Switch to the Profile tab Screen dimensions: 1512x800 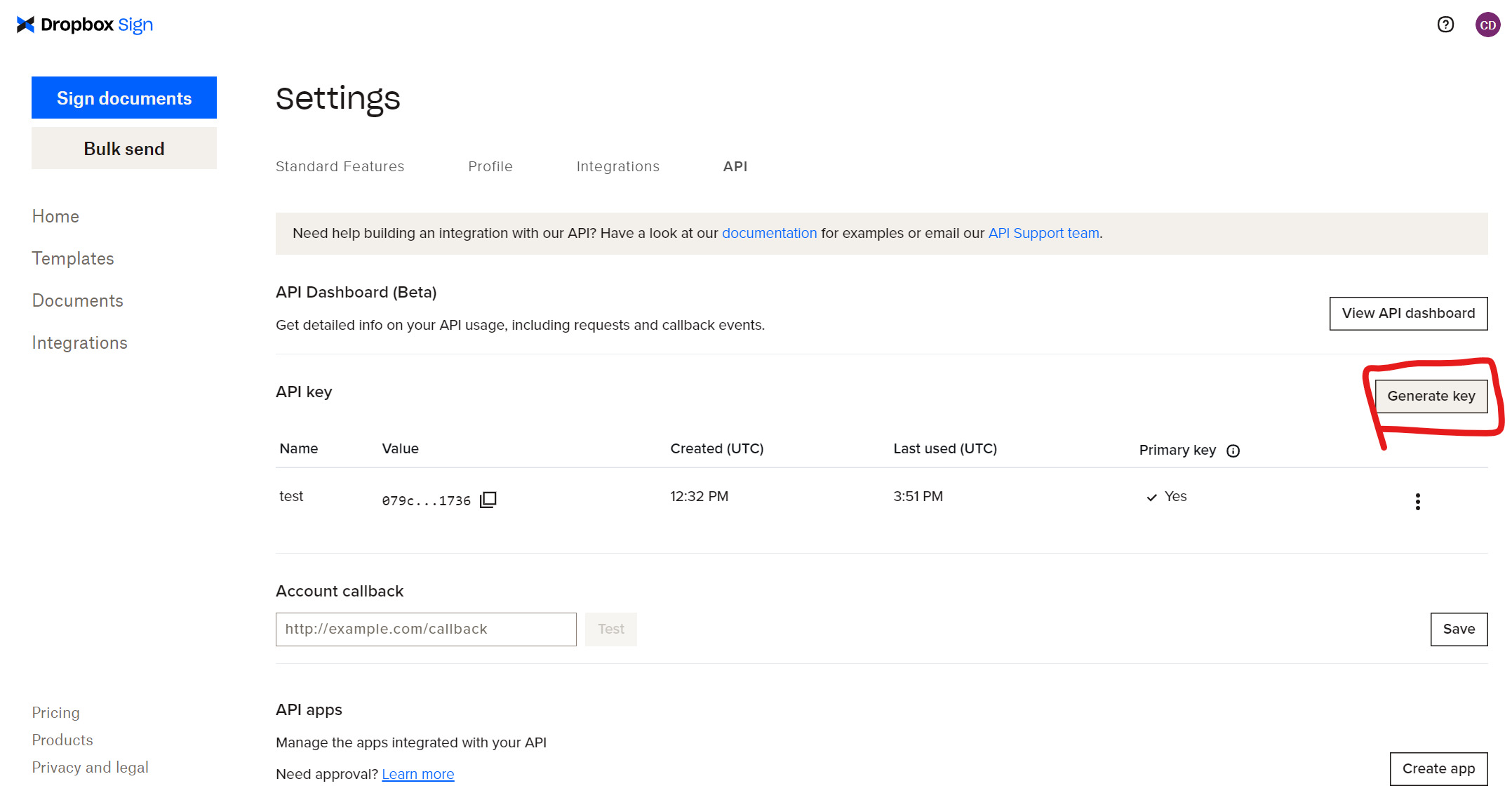(x=490, y=166)
